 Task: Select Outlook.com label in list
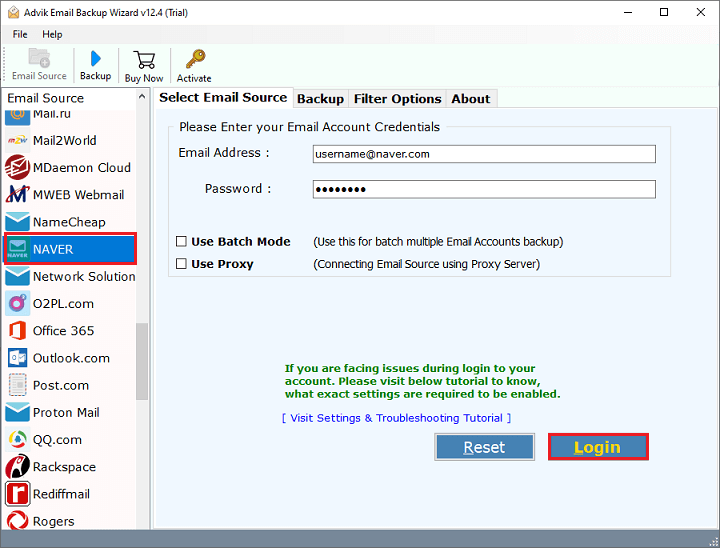71,358
